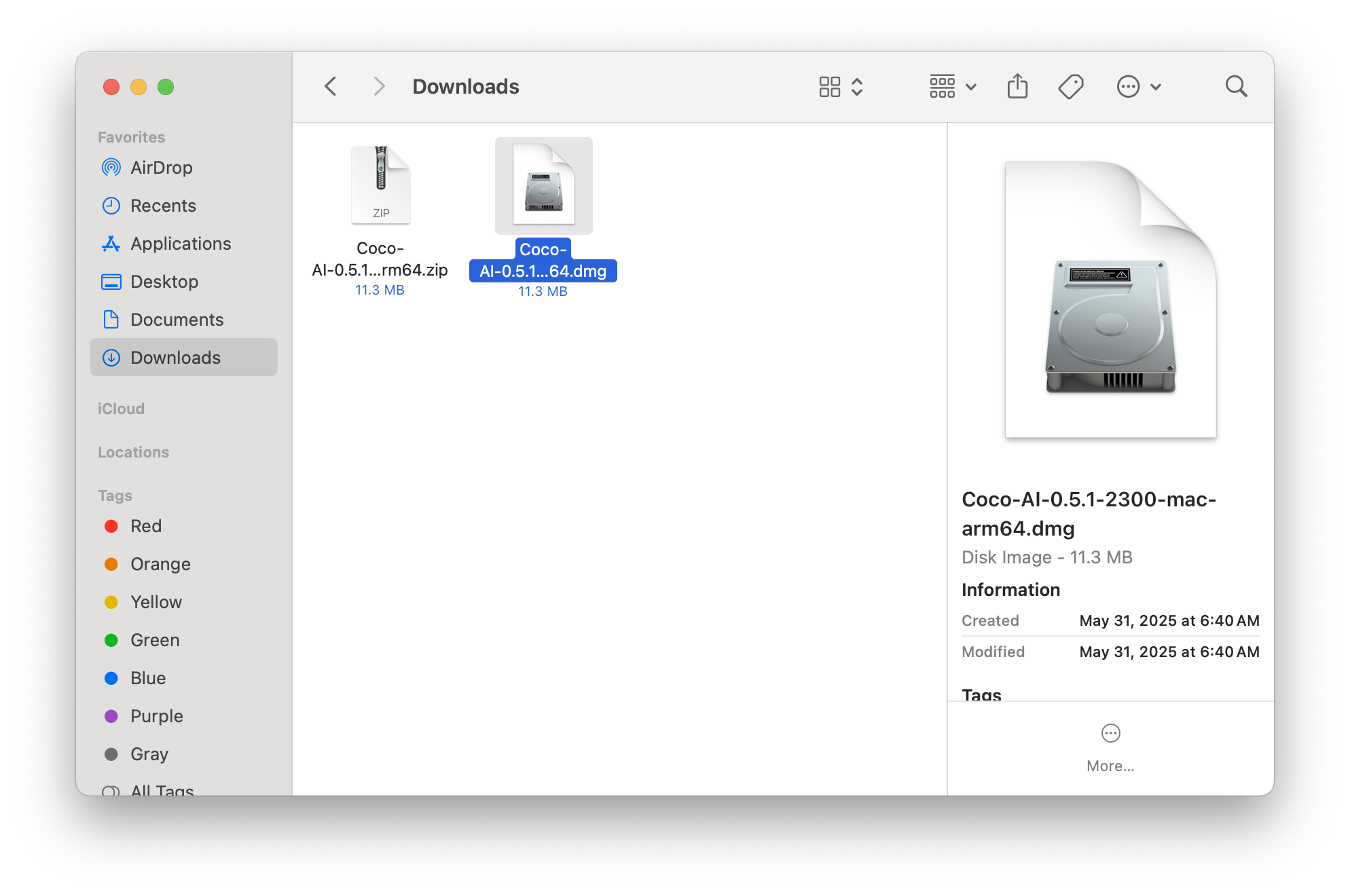Viewport: 1350px width, 896px height.
Task: Select the Documents sidebar item
Action: tap(177, 320)
